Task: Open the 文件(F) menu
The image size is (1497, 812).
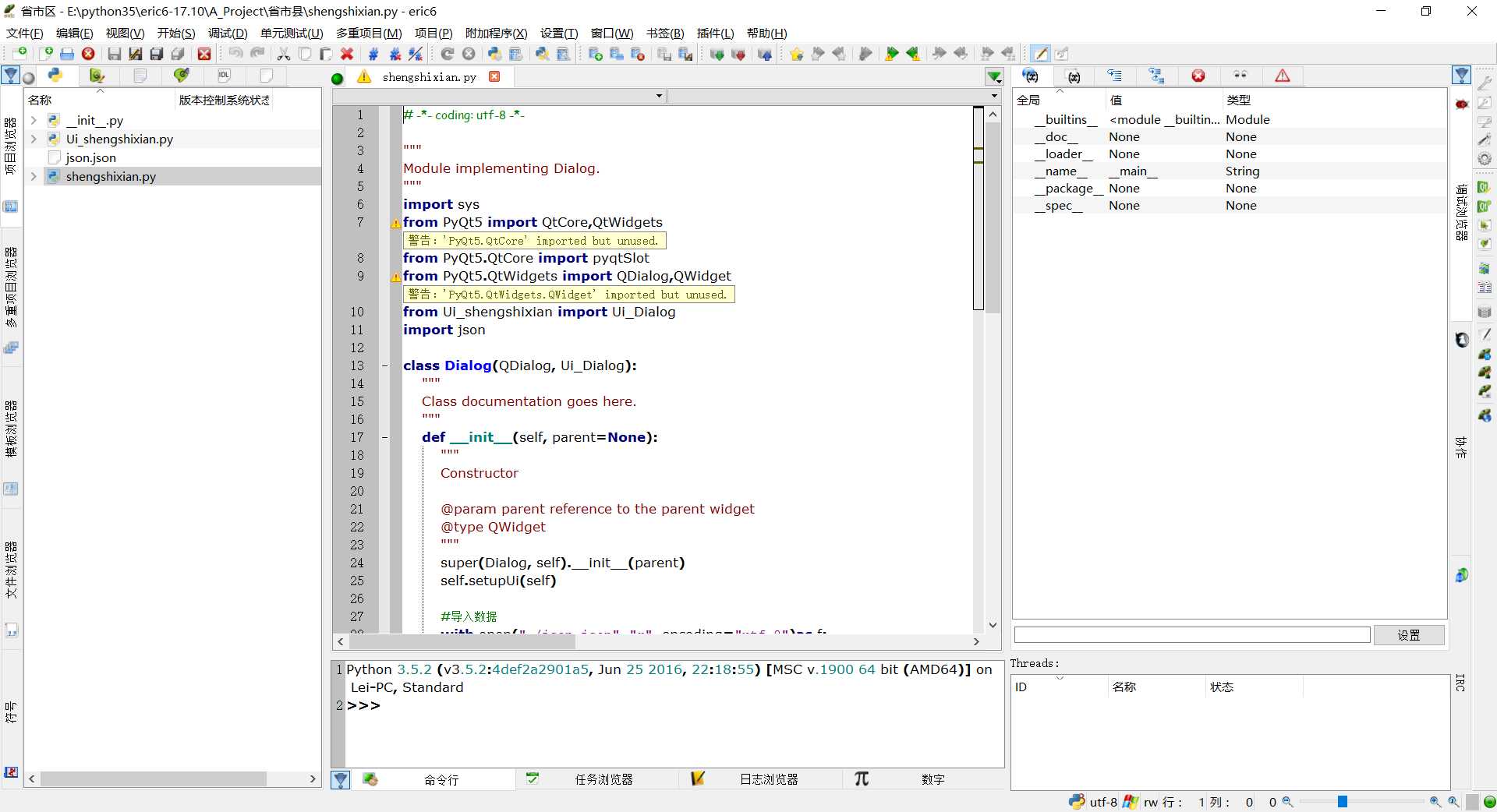Action: (x=24, y=33)
